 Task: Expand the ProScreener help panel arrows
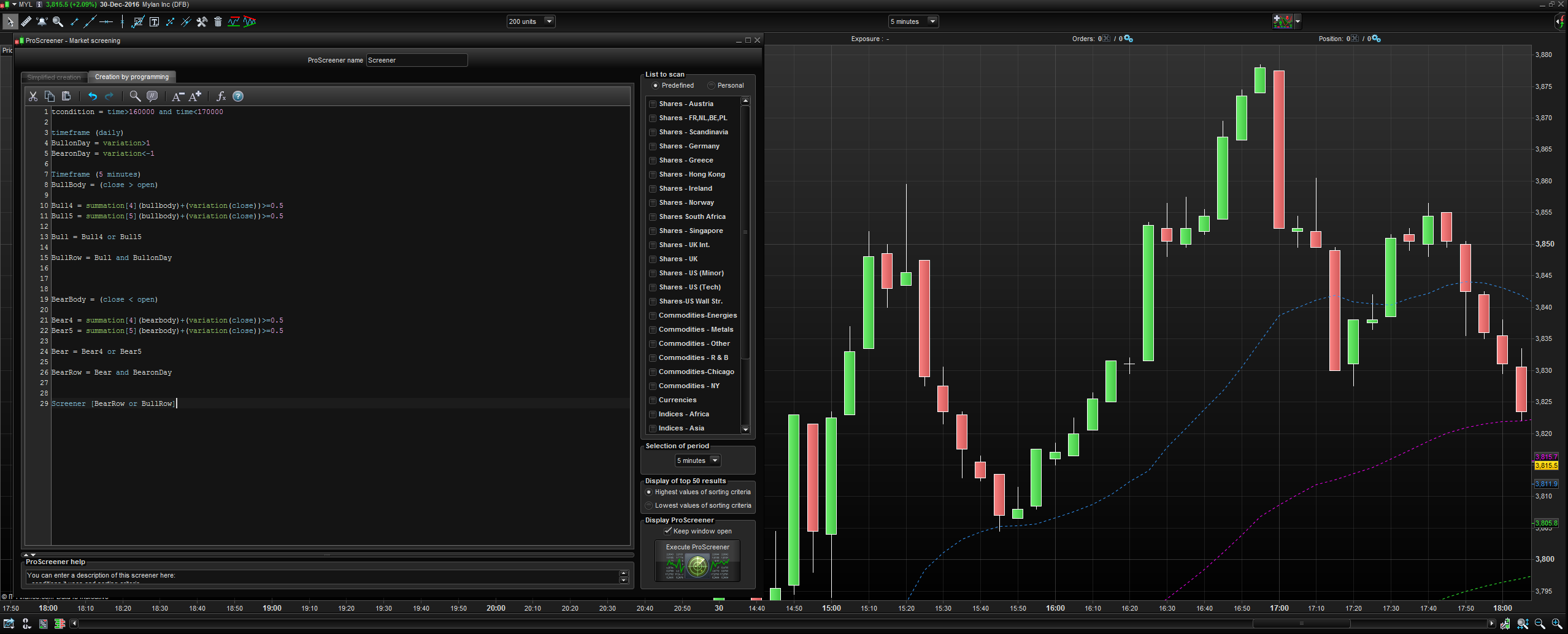click(x=29, y=554)
